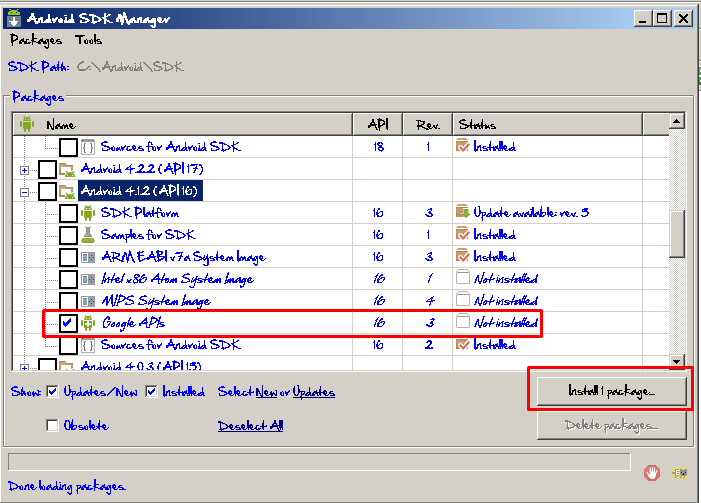Open the SDK Manager log icon at the bottom right
Screen dimensions: 701x503
click(x=680, y=473)
